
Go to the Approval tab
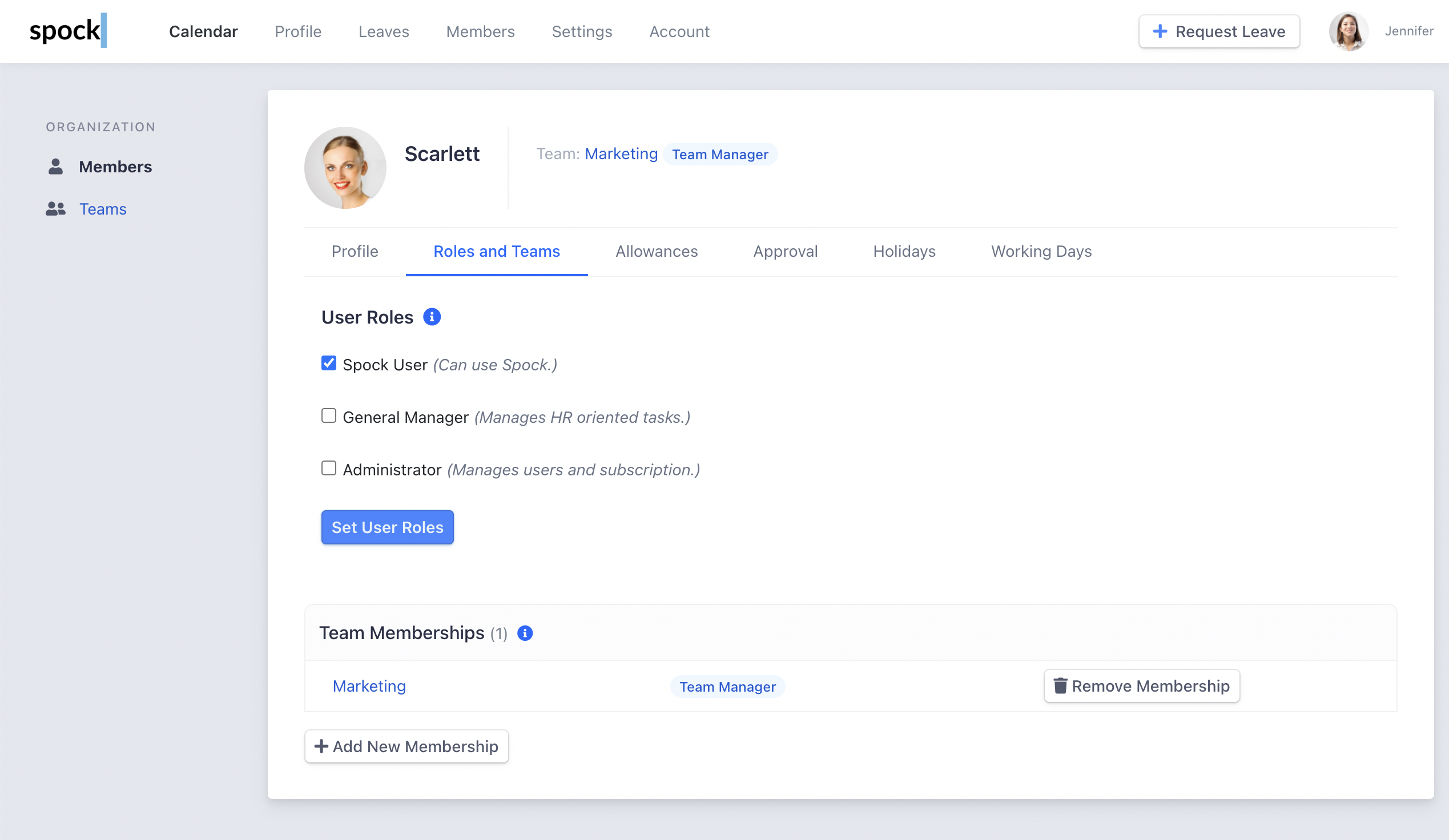tap(785, 252)
